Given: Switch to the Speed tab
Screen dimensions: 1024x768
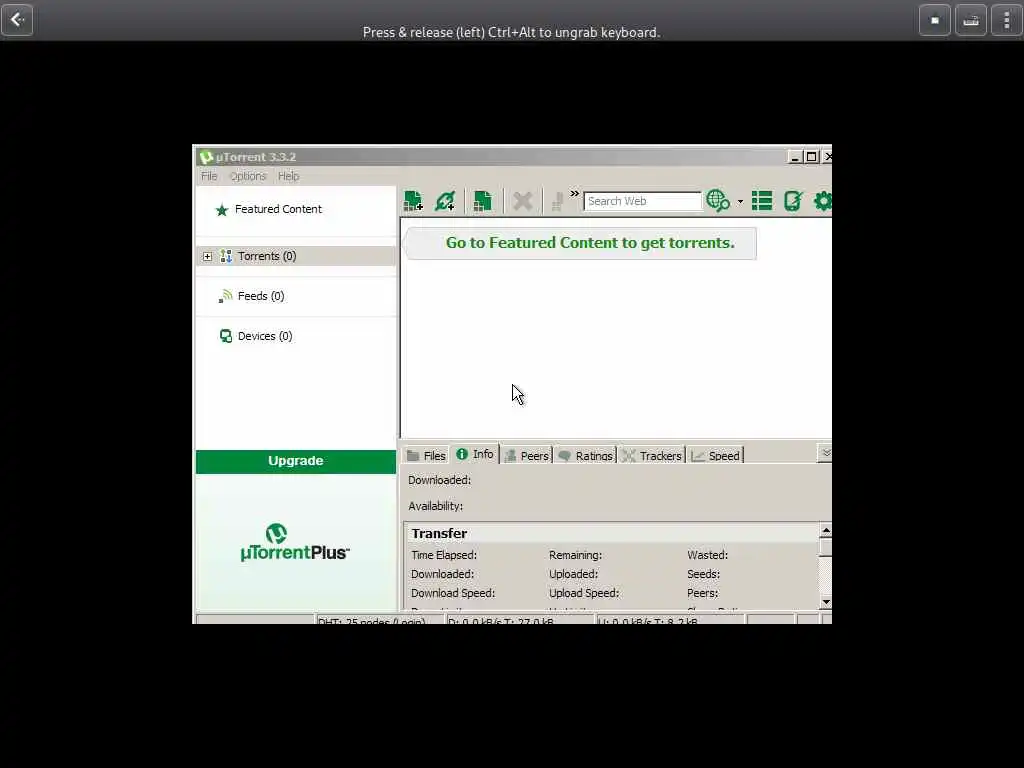Looking at the screenshot, I should [x=716, y=455].
